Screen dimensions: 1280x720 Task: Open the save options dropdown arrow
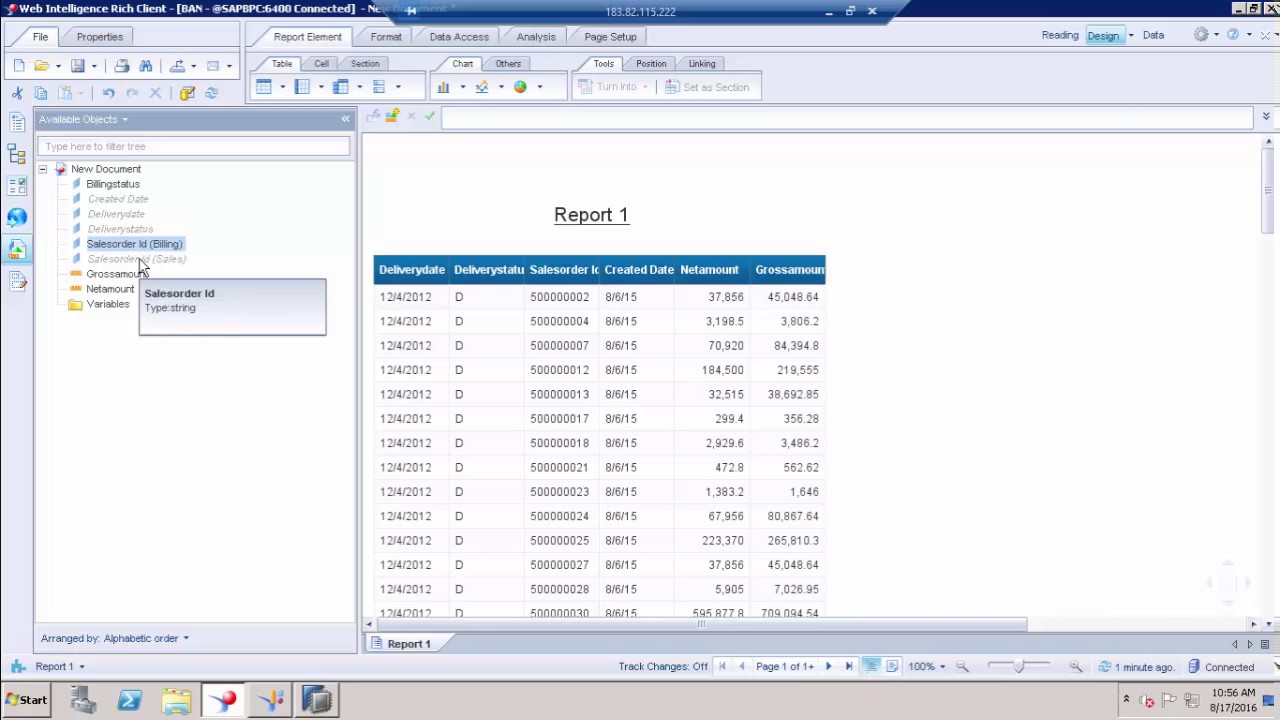tap(94, 66)
